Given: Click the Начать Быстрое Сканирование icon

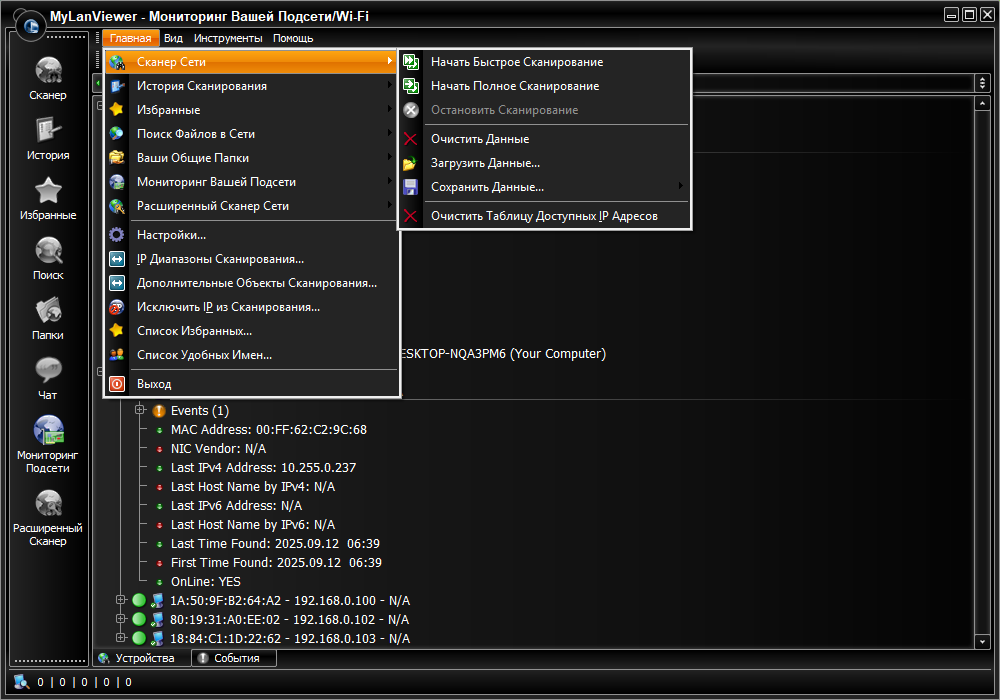Looking at the screenshot, I should click(x=411, y=62).
